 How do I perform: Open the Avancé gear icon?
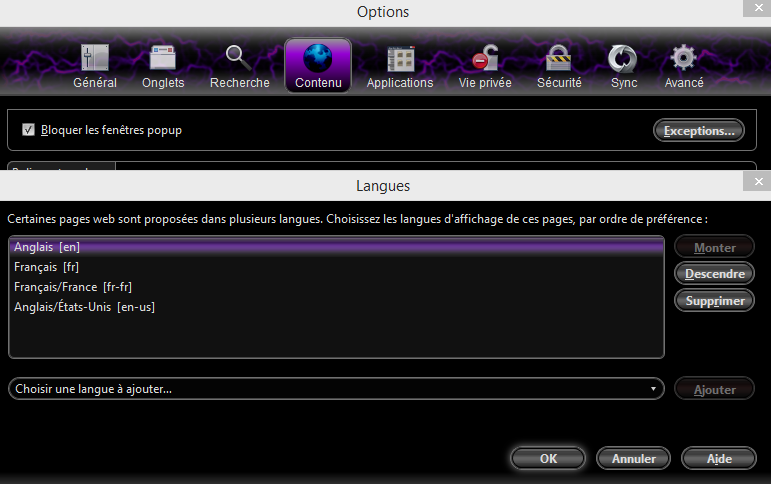point(684,59)
